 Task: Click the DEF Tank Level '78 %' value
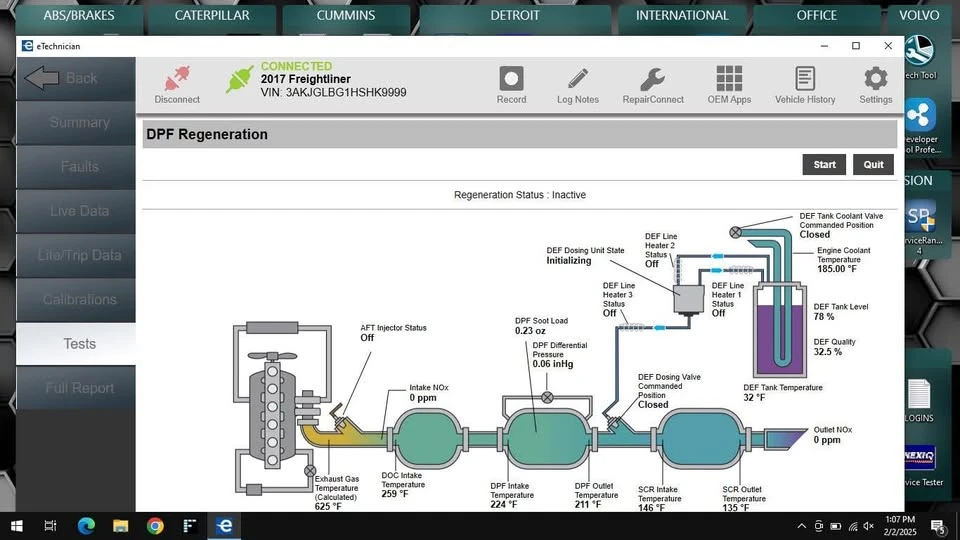click(x=823, y=317)
